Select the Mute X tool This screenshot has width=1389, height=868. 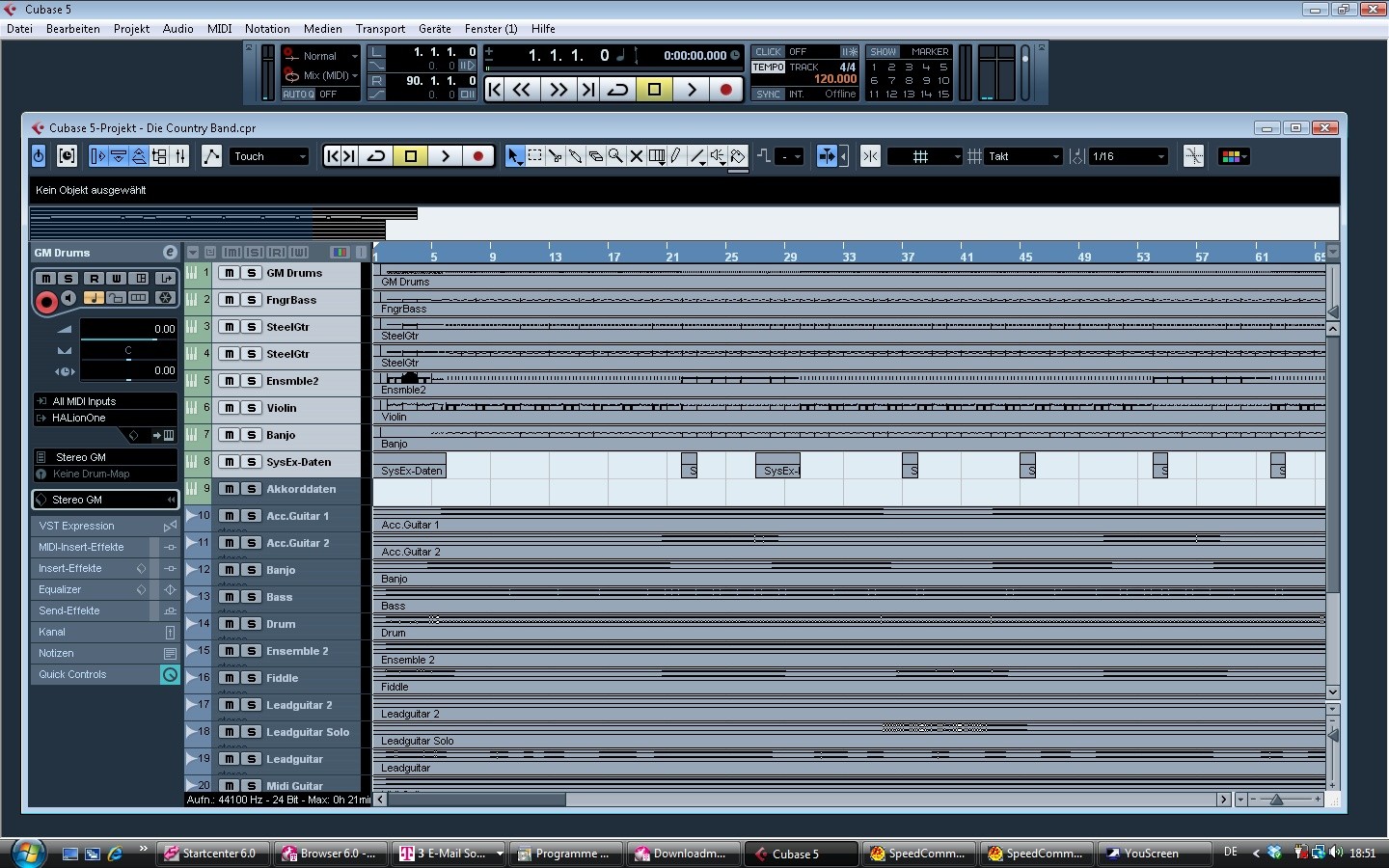636,156
